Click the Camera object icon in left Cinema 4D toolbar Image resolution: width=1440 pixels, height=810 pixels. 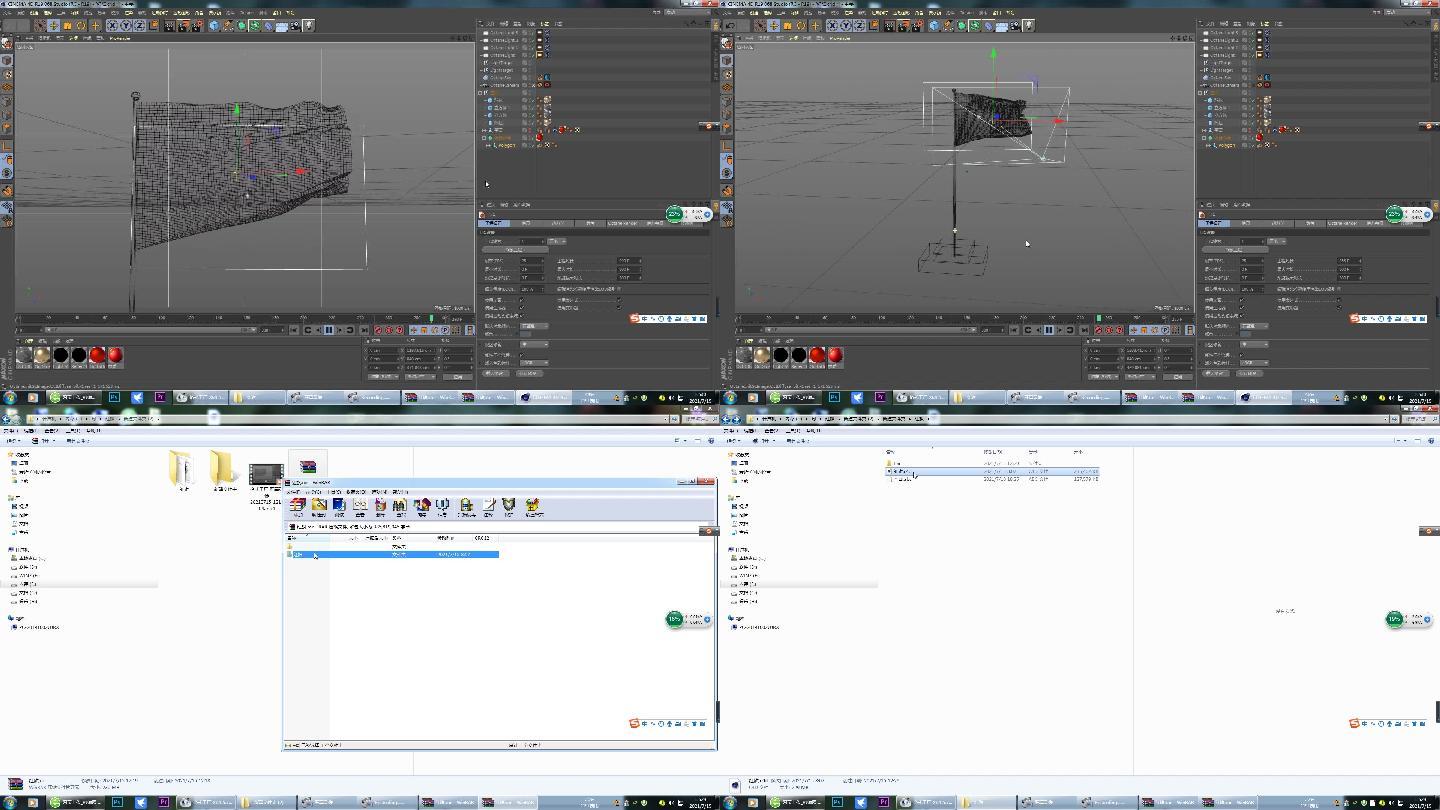296,25
